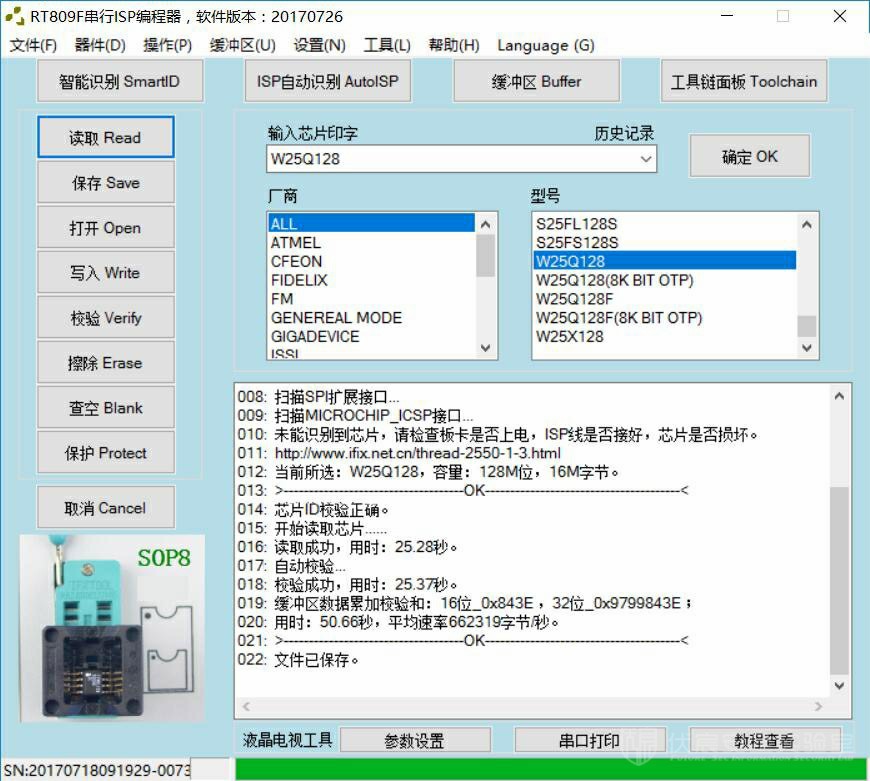Click the 擦除 Erase button
The image size is (870, 781).
[x=105, y=363]
